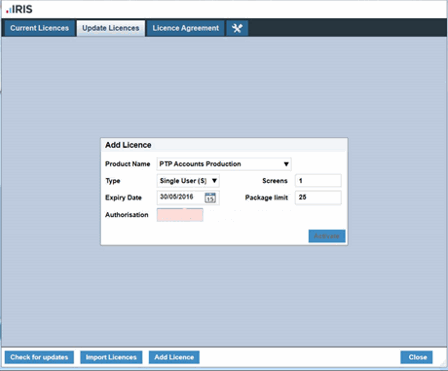This screenshot has width=448, height=371.
Task: Click the Add Licence button at bottom
Action: click(x=174, y=357)
